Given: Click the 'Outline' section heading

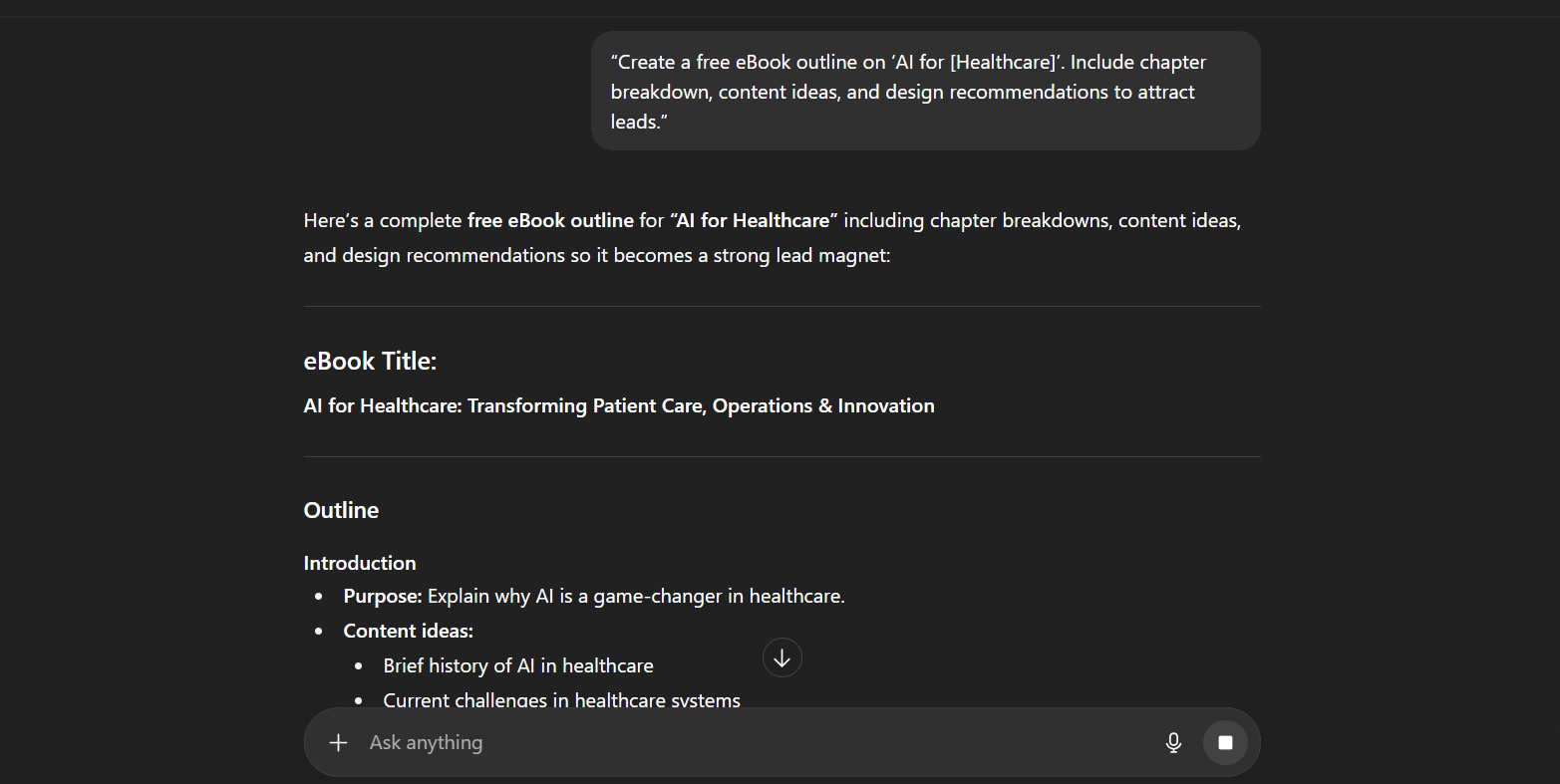Looking at the screenshot, I should (341, 510).
